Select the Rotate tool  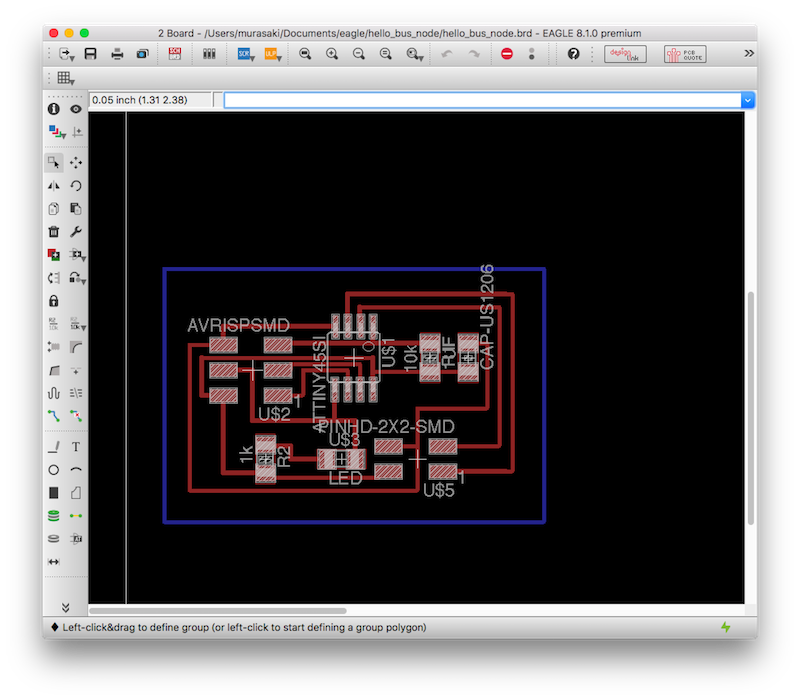(x=76, y=186)
